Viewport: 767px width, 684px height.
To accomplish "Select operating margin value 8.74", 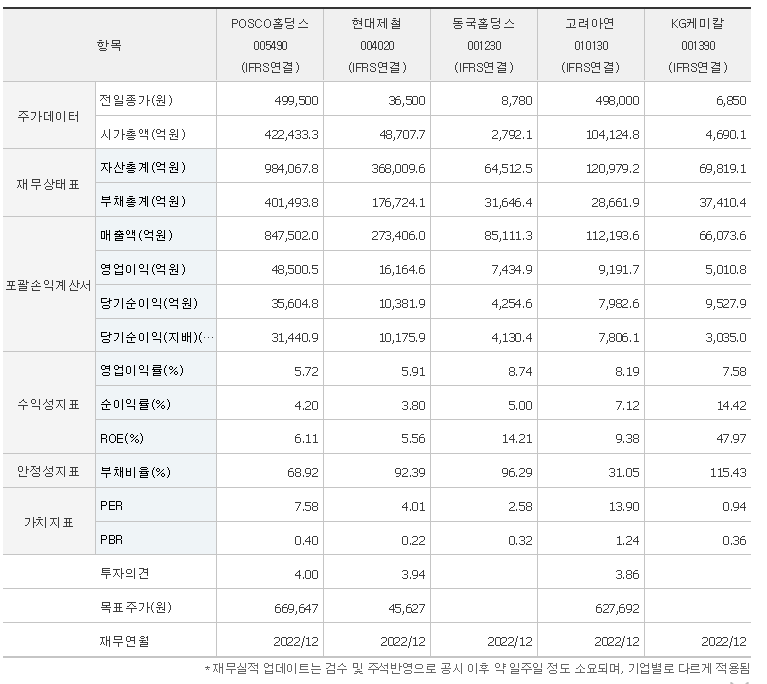I will 520,372.
